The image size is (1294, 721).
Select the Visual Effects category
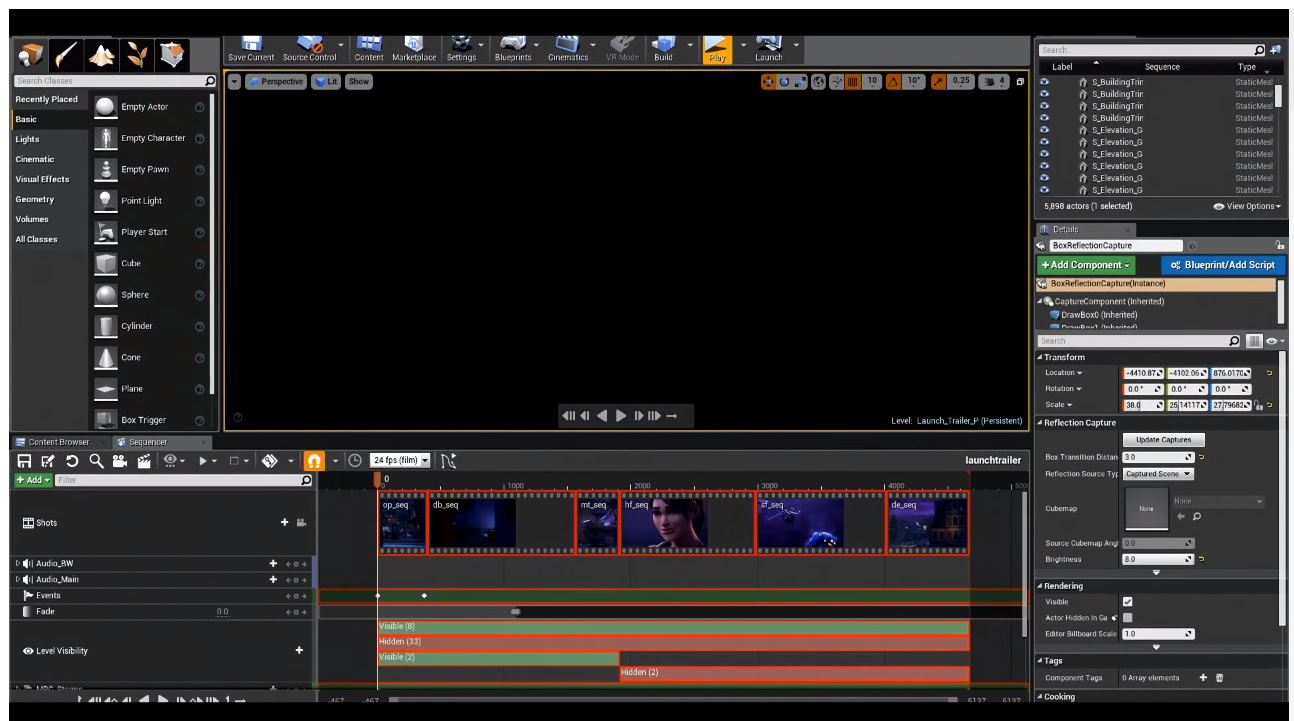(42, 179)
